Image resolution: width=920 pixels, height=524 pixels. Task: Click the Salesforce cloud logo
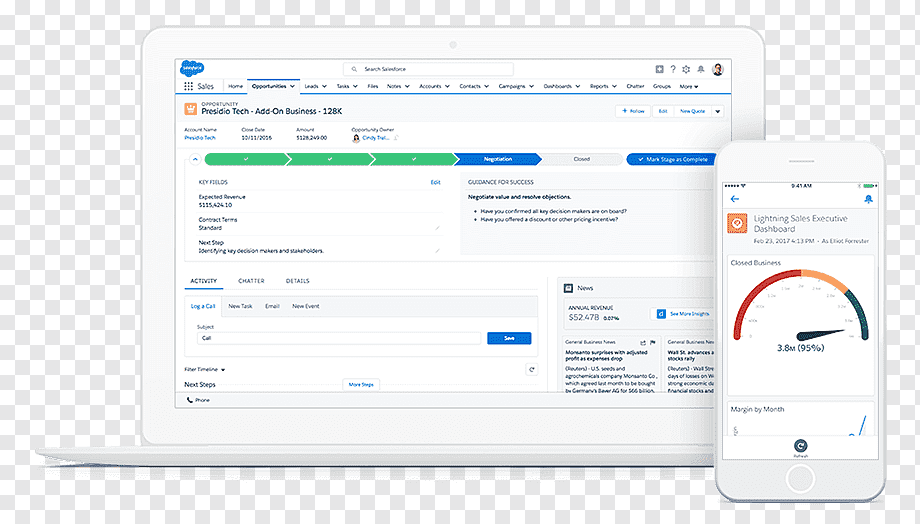[x=192, y=69]
